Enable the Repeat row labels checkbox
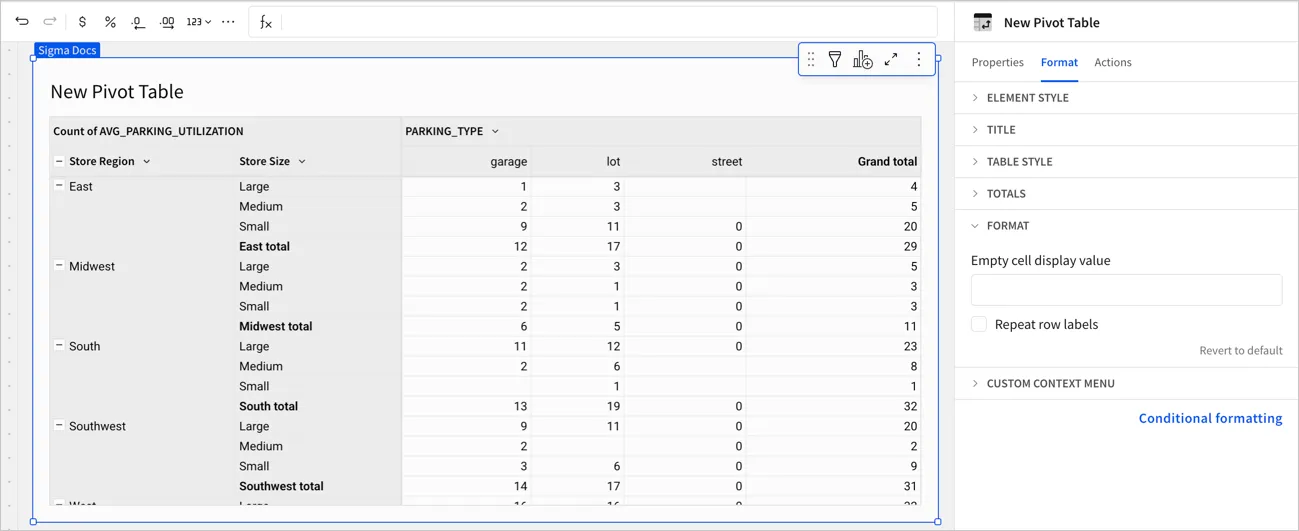This screenshot has width=1299, height=531. 979,324
